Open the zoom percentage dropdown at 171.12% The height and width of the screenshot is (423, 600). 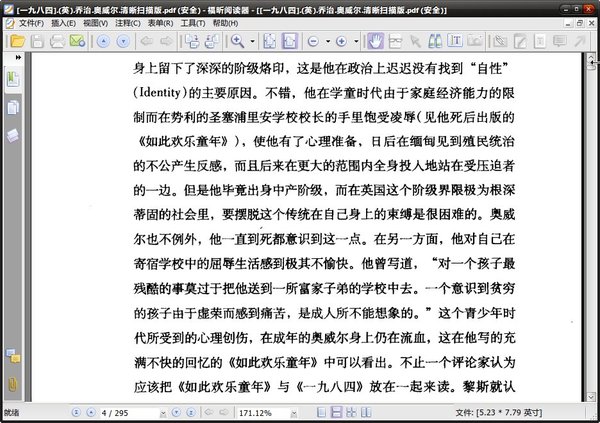click(293, 413)
